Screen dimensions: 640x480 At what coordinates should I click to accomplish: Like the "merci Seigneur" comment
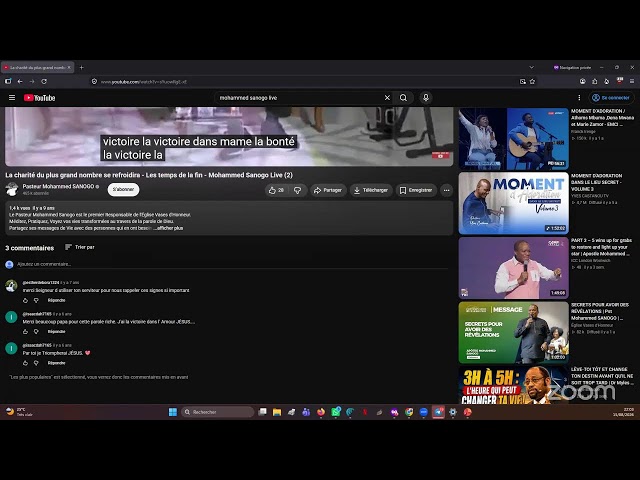click(x=25, y=300)
